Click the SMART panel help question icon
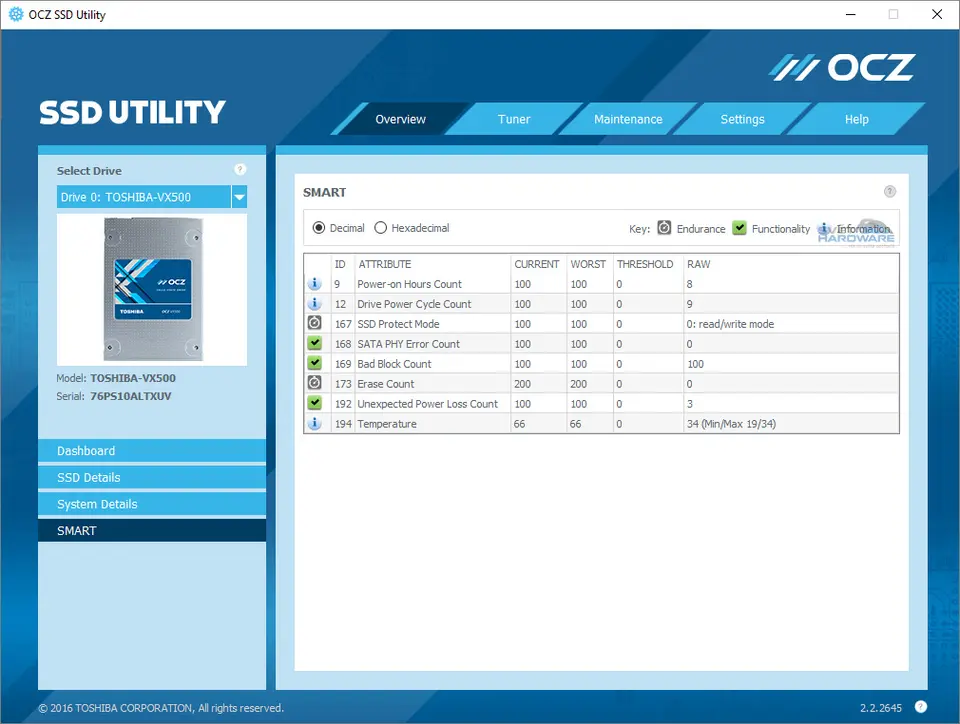This screenshot has width=960, height=724. pyautogui.click(x=890, y=192)
